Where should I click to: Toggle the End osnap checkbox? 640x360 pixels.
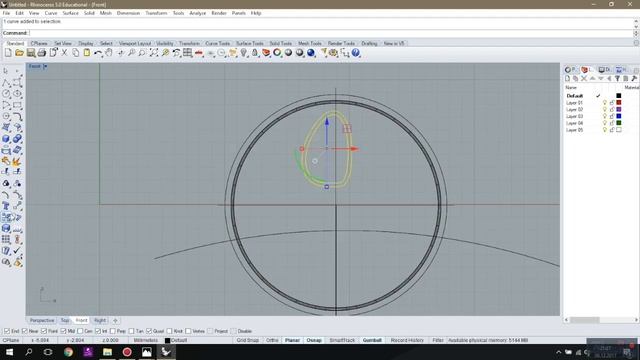pos(7,331)
